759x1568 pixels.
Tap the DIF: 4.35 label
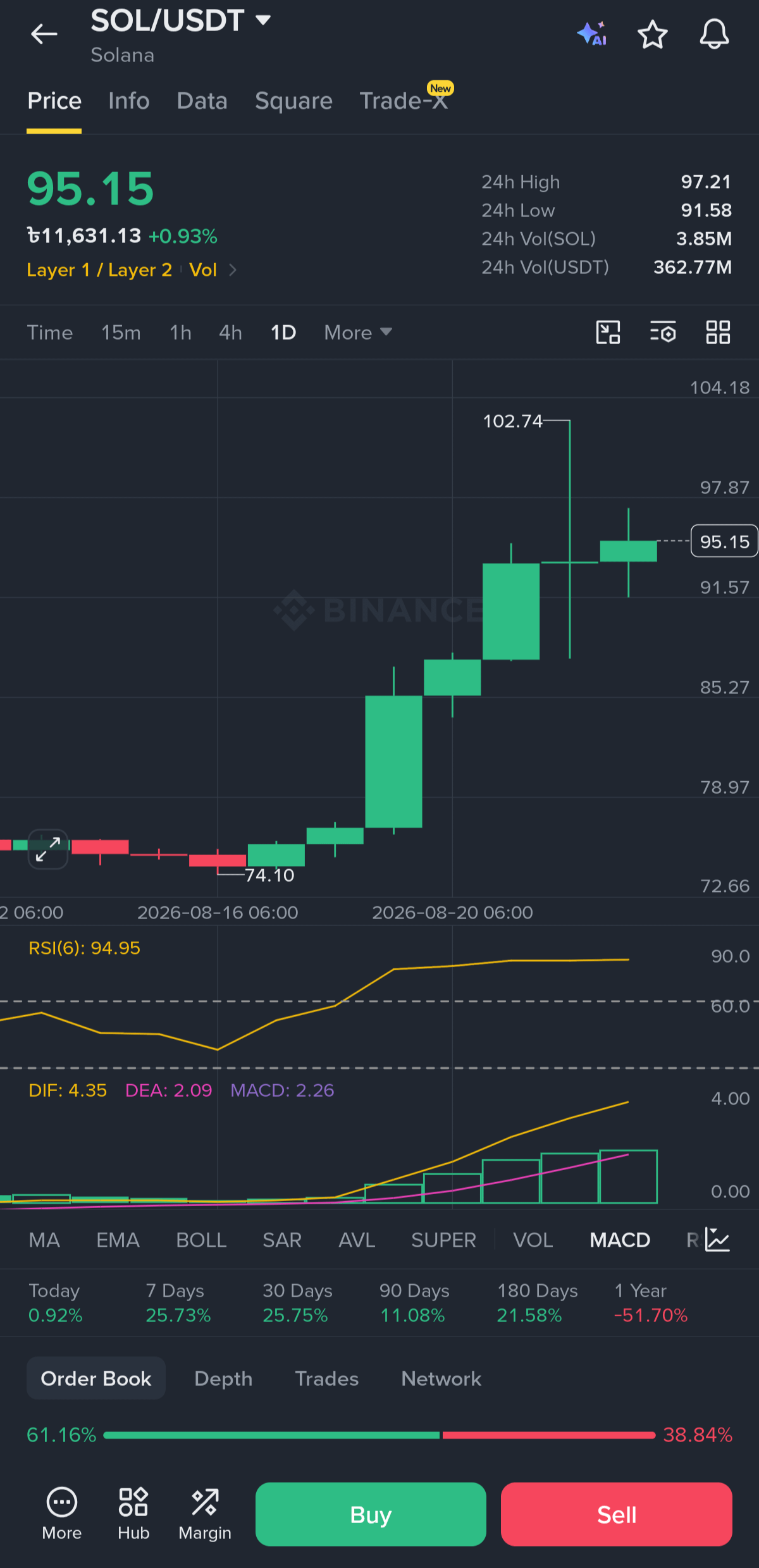point(68,1090)
